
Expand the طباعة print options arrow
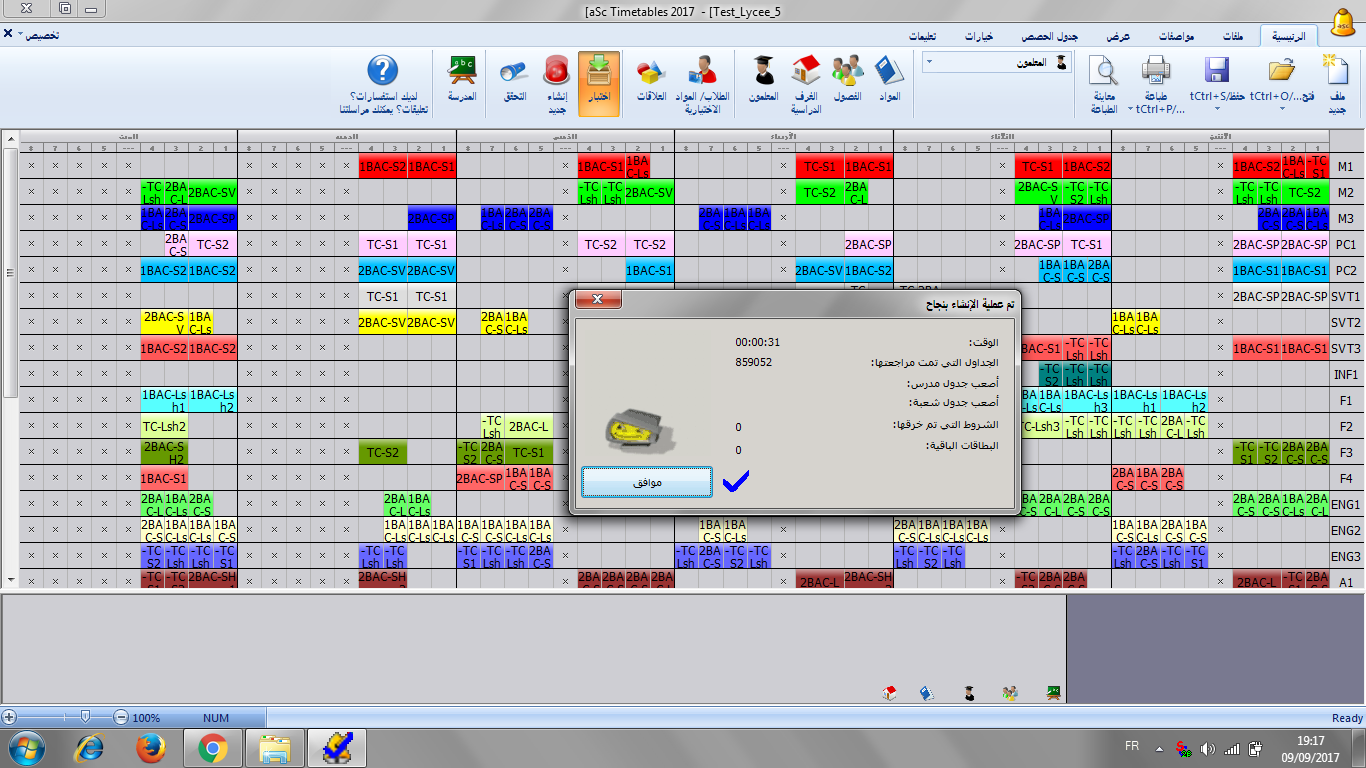coord(1130,108)
